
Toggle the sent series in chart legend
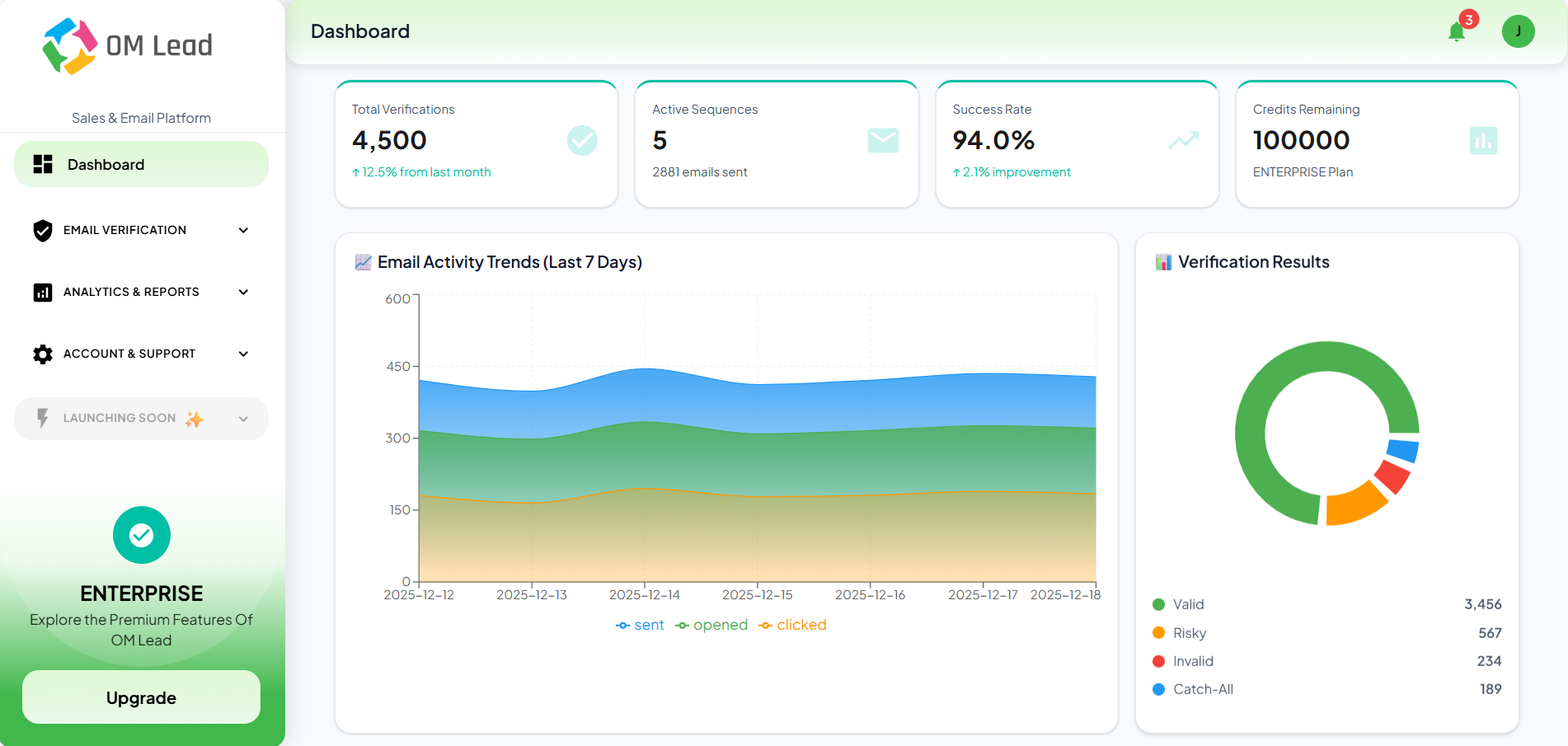click(x=640, y=624)
